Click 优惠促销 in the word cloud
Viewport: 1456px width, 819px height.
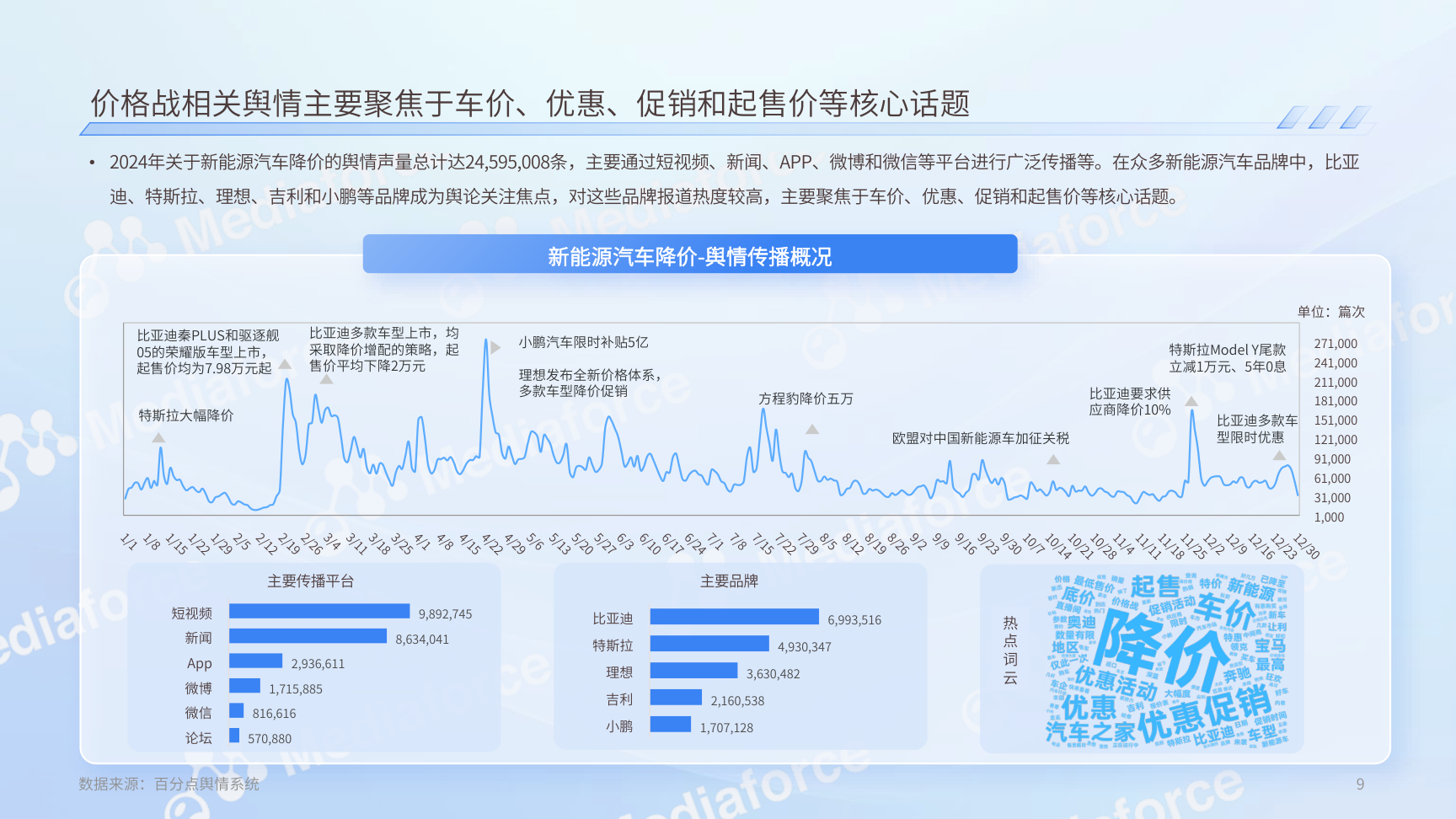tap(1205, 712)
